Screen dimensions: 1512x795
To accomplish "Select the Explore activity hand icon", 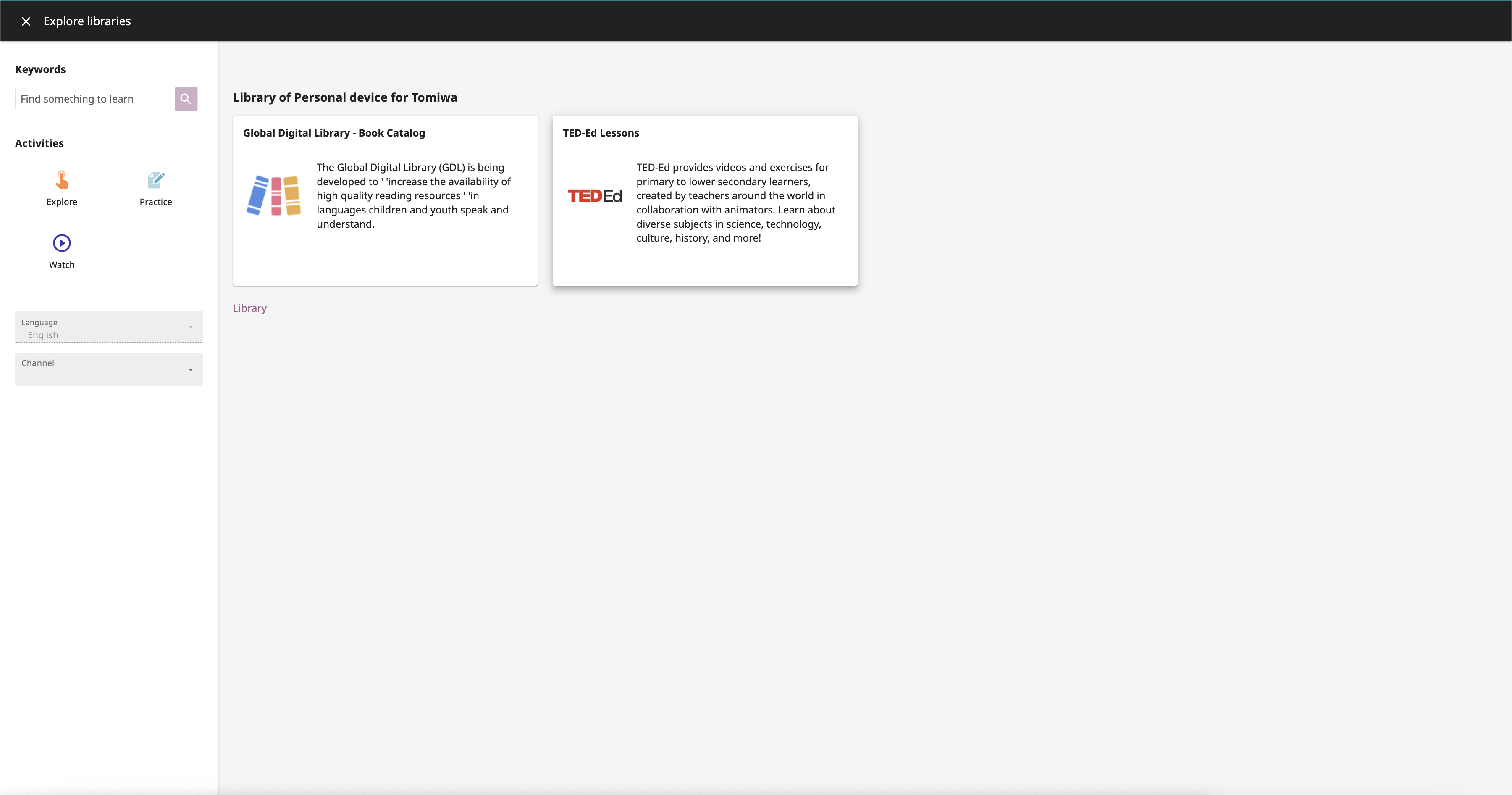I will coord(62,180).
